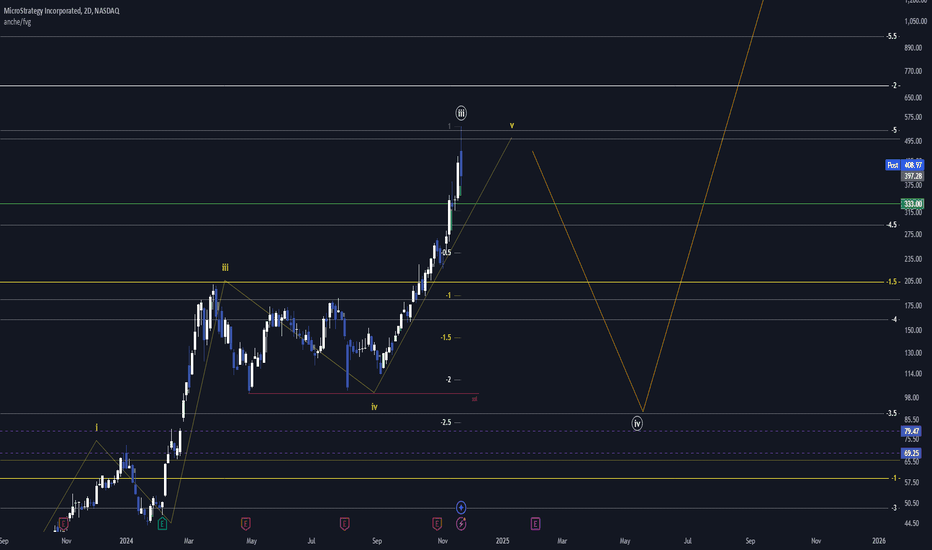Click the 650.00 price axis value
The height and width of the screenshot is (550, 932).
[913, 98]
